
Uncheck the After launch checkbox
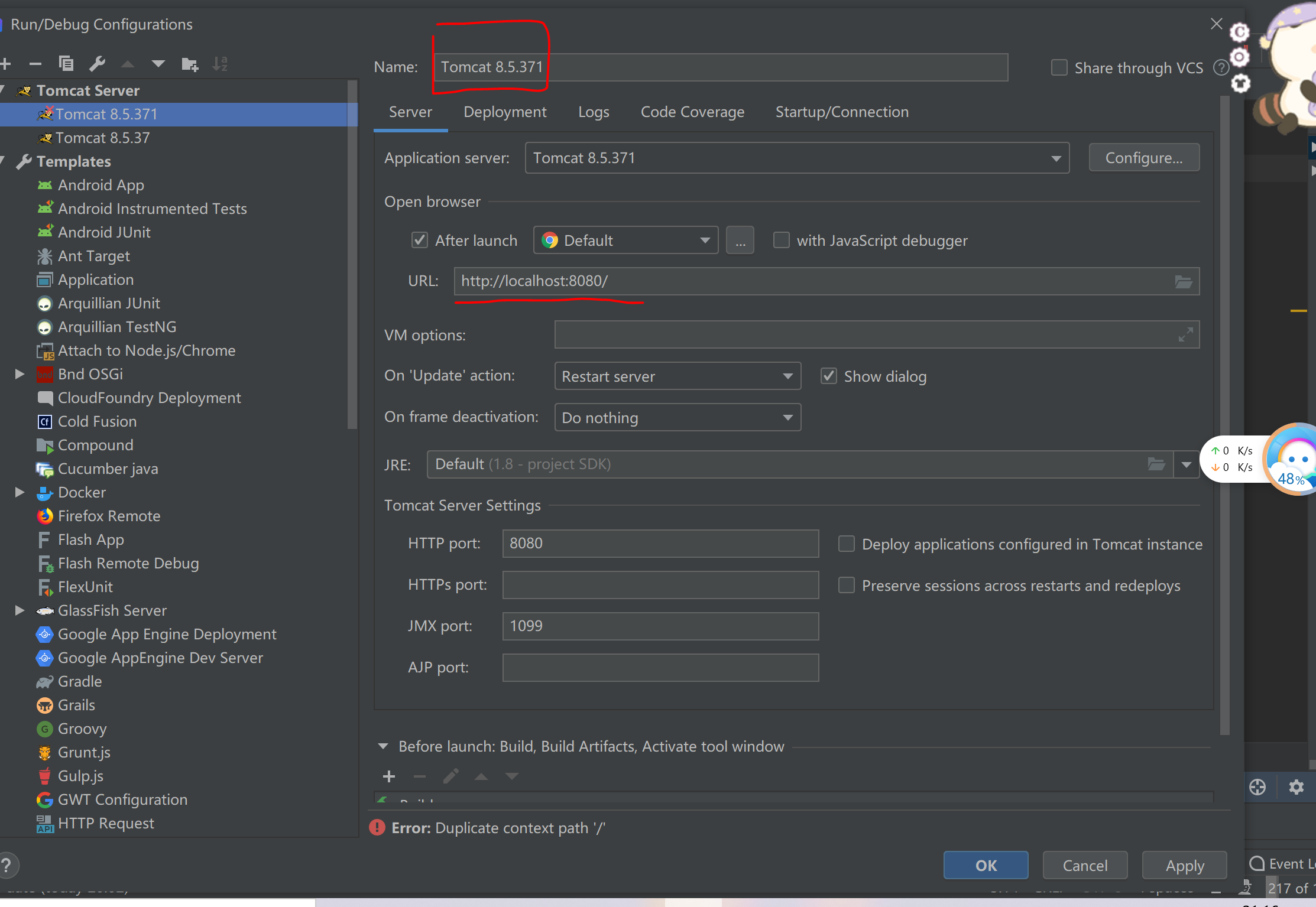coord(420,240)
